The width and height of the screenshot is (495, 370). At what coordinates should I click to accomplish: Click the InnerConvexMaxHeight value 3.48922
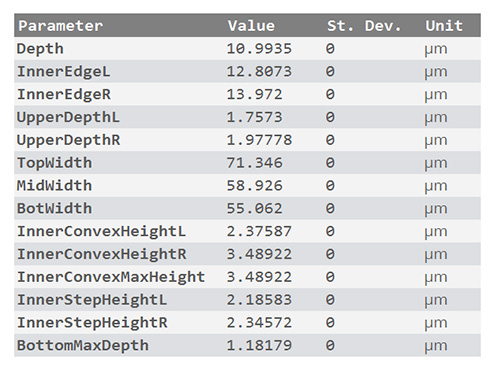(259, 277)
